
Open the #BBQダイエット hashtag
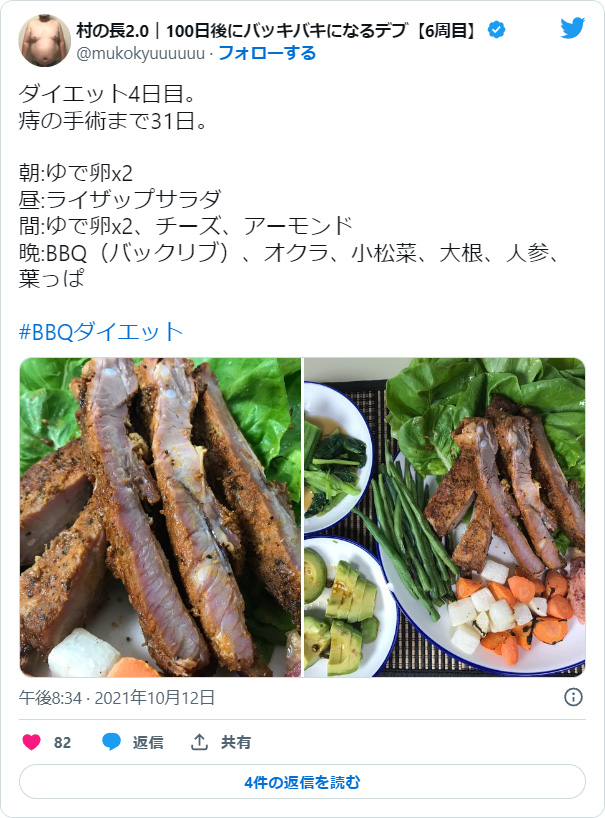pyautogui.click(x=101, y=332)
